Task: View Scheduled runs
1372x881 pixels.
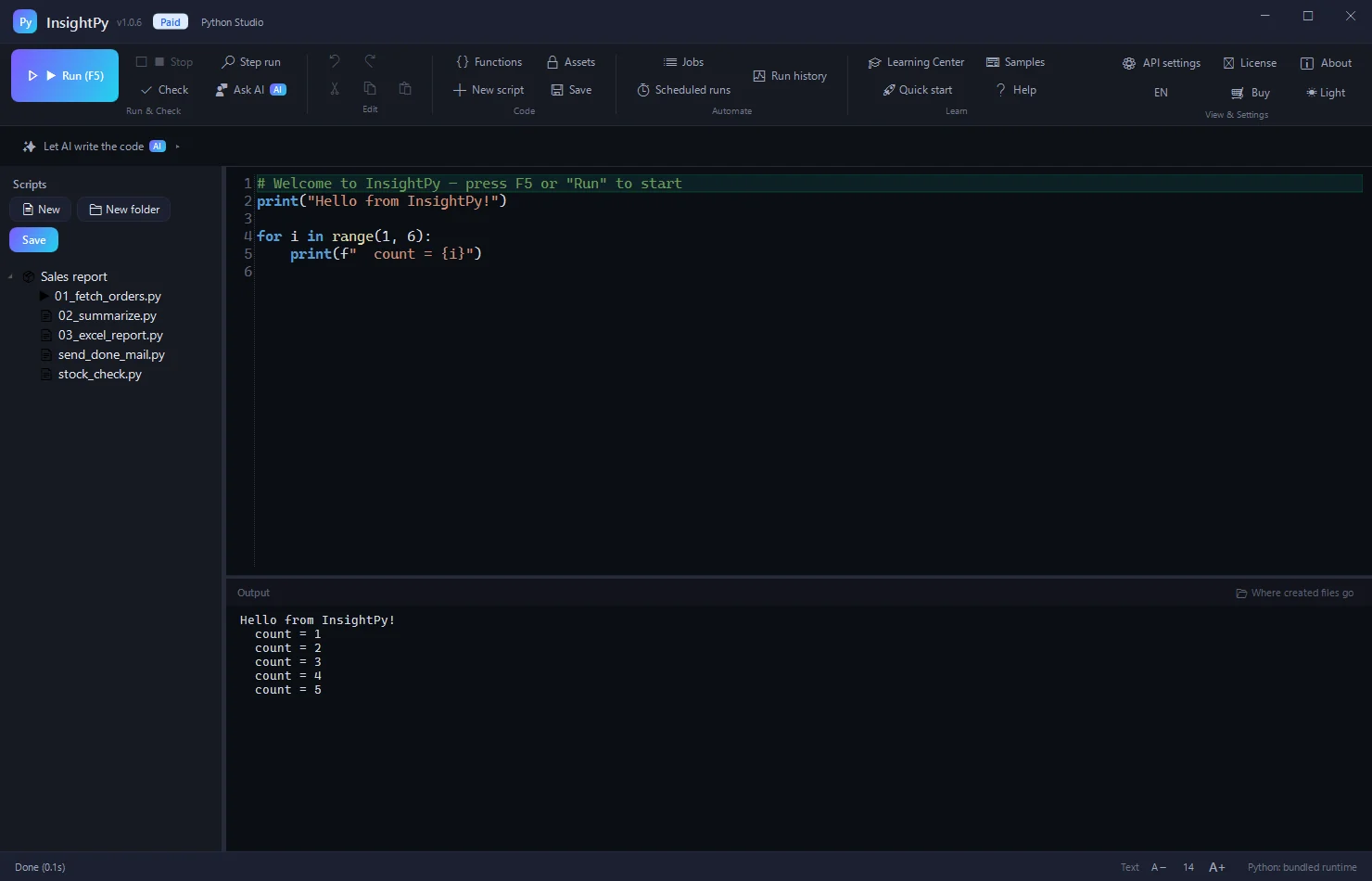Action: pyautogui.click(x=683, y=90)
